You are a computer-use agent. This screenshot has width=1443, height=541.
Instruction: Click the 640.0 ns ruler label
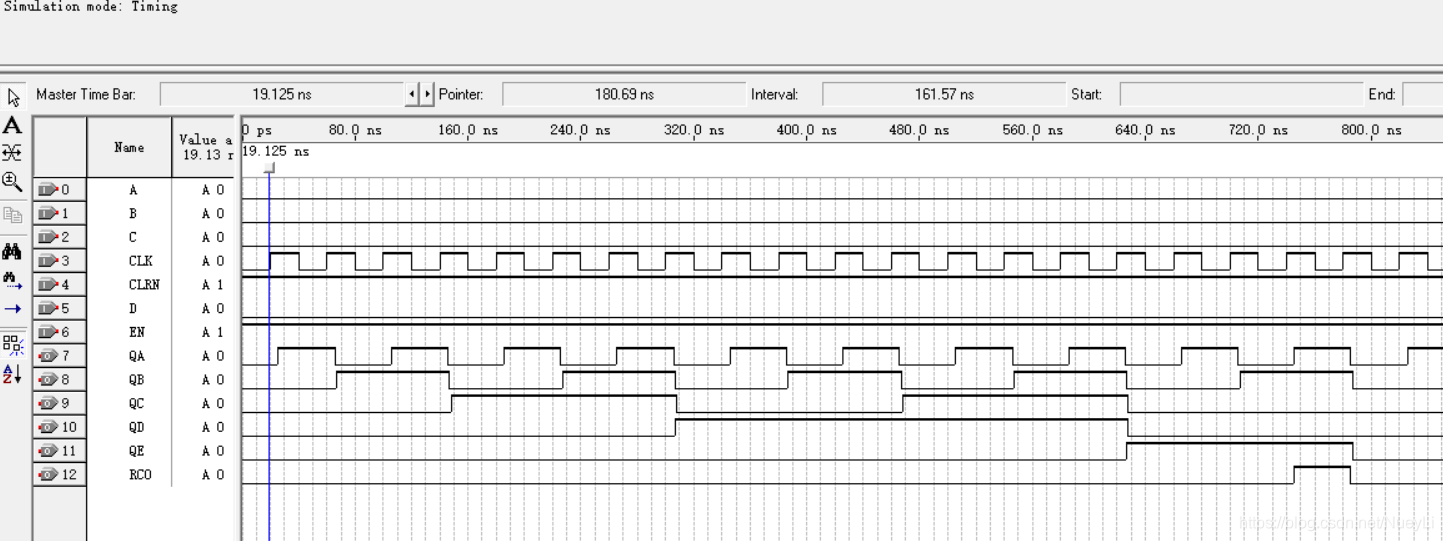(x=1145, y=130)
